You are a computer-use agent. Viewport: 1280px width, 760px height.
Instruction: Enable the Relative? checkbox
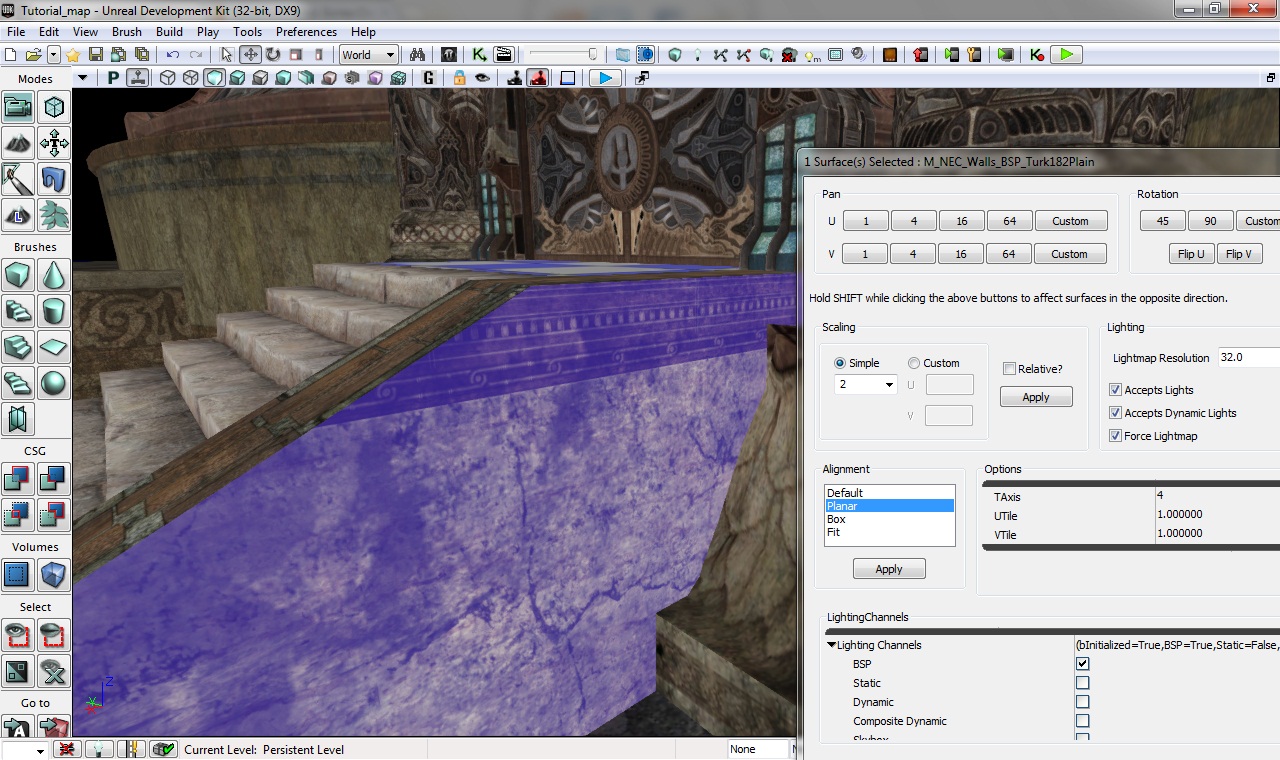coord(1009,369)
